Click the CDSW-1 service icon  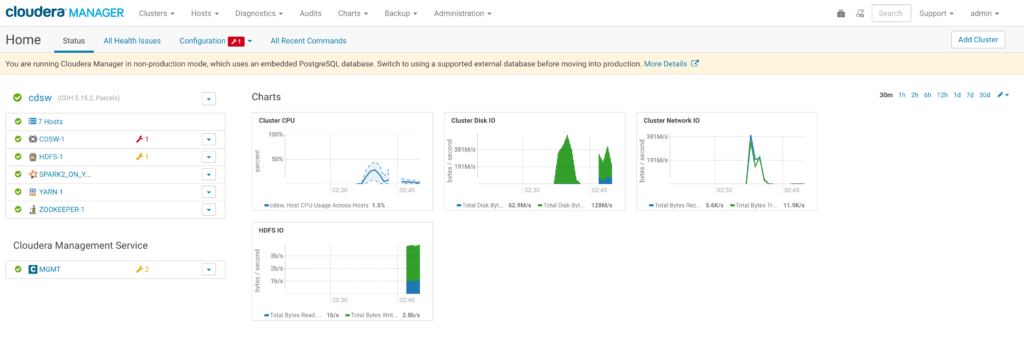click(x=33, y=139)
